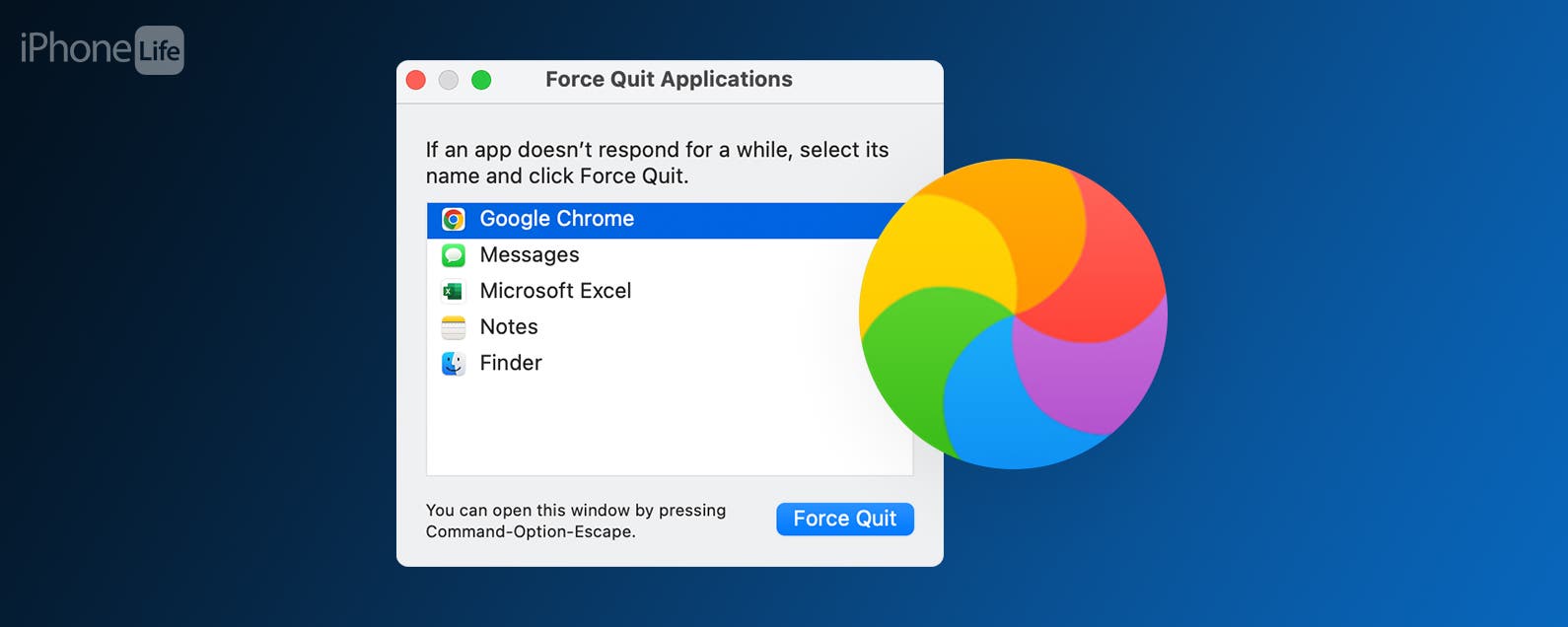Click the Finder icon in the list
The width and height of the screenshot is (1568, 627).
pyautogui.click(x=453, y=363)
